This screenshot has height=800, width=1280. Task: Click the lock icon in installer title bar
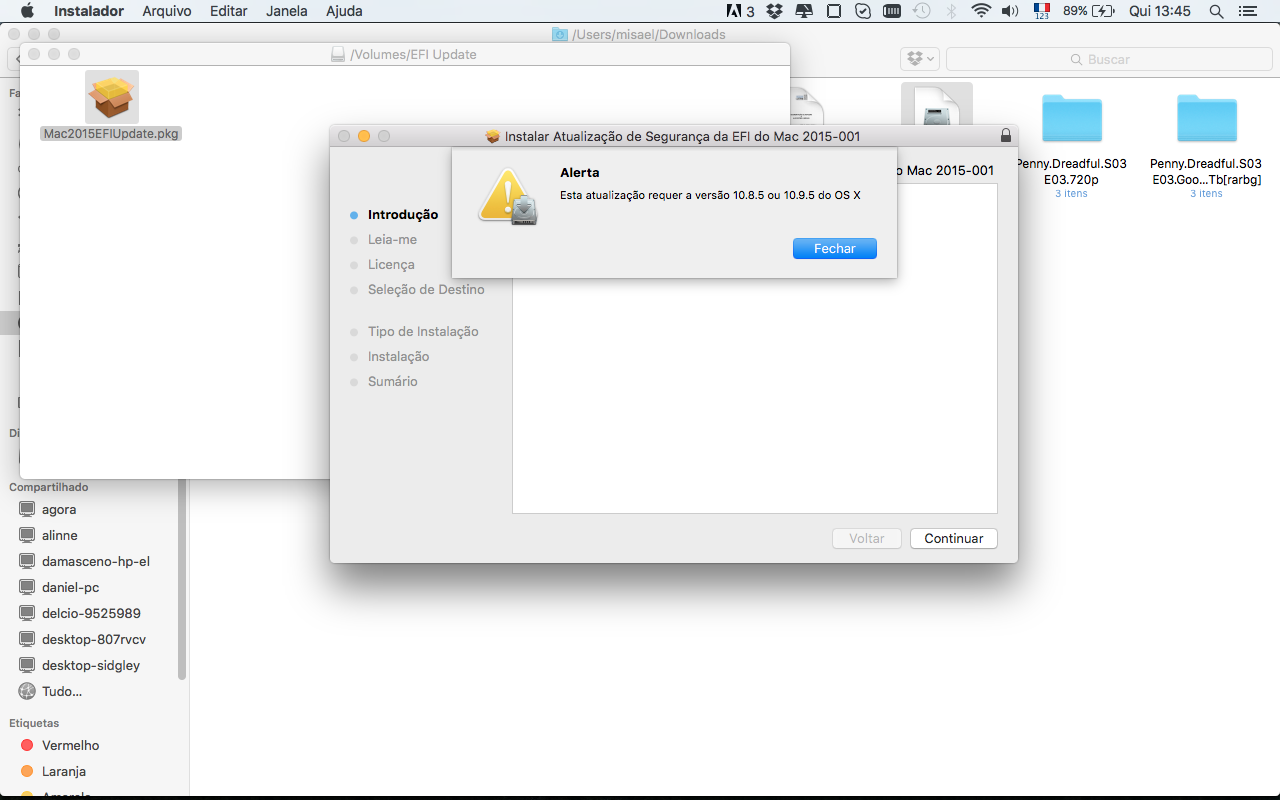click(x=1005, y=136)
